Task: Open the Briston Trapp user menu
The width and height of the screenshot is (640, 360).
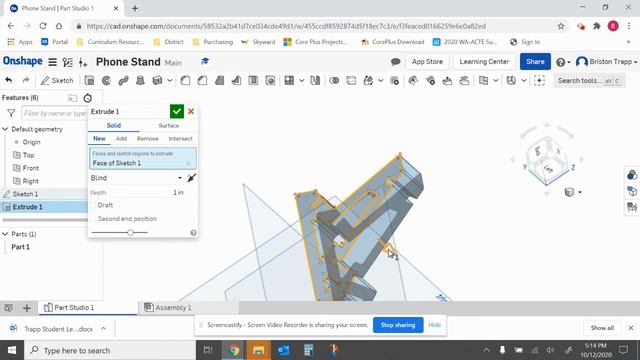Action: pos(606,62)
